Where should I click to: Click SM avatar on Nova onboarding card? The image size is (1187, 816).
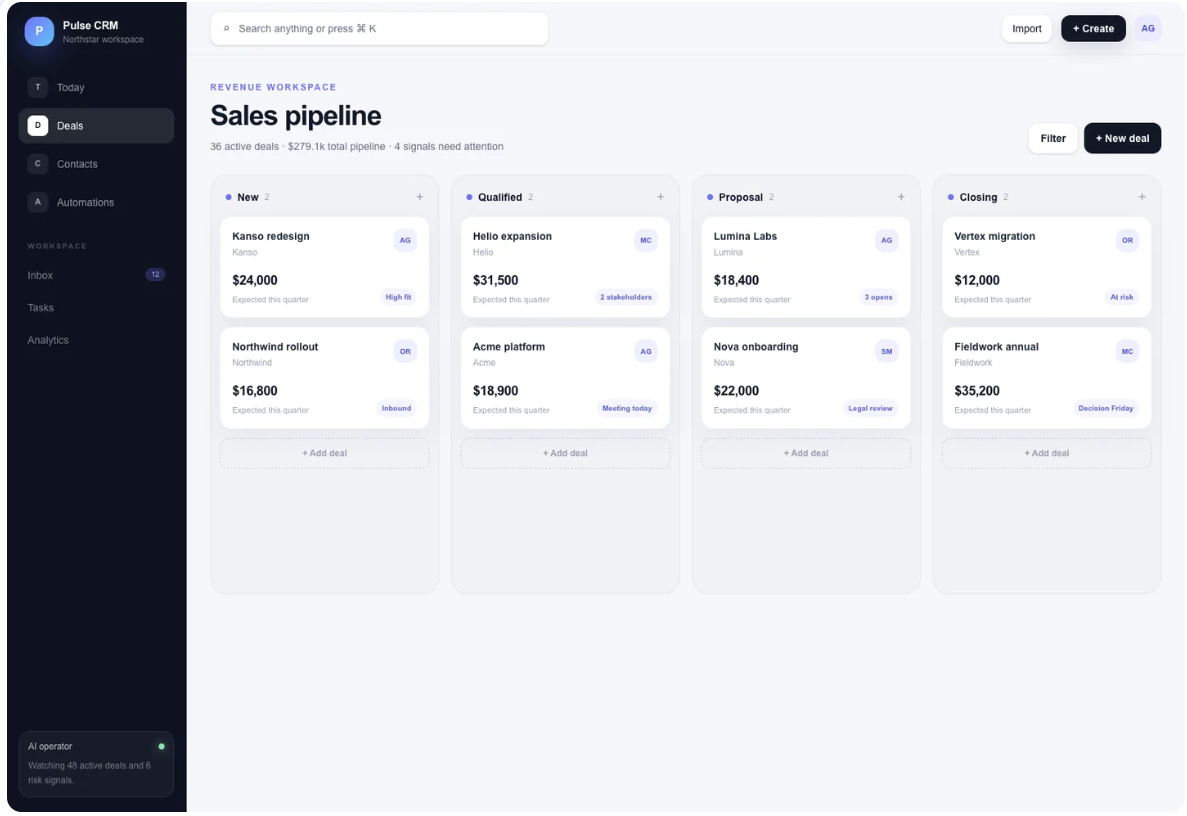tap(886, 351)
